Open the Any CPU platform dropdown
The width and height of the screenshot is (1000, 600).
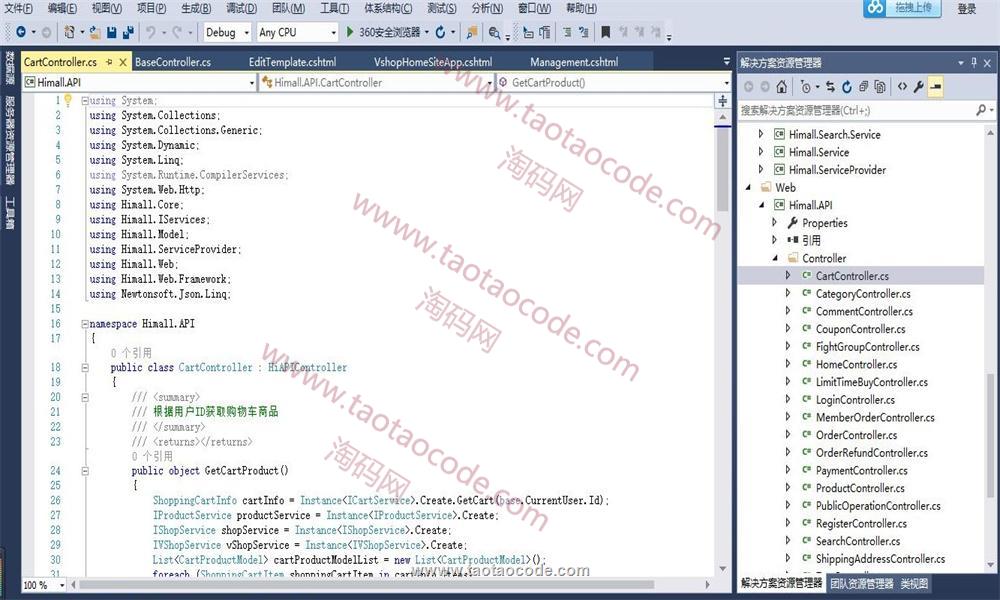click(x=297, y=33)
